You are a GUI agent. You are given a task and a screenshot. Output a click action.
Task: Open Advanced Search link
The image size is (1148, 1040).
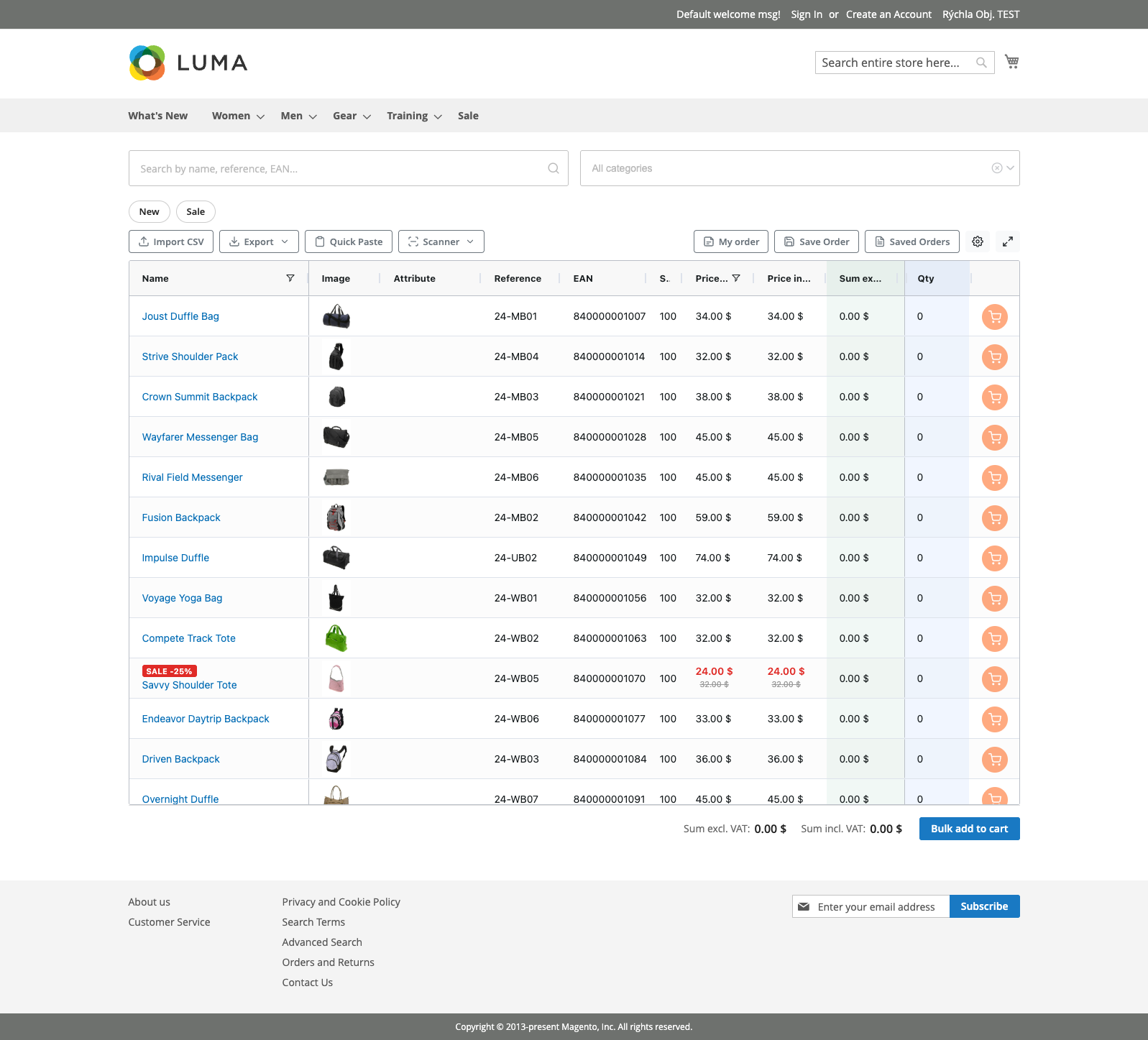[x=322, y=942]
